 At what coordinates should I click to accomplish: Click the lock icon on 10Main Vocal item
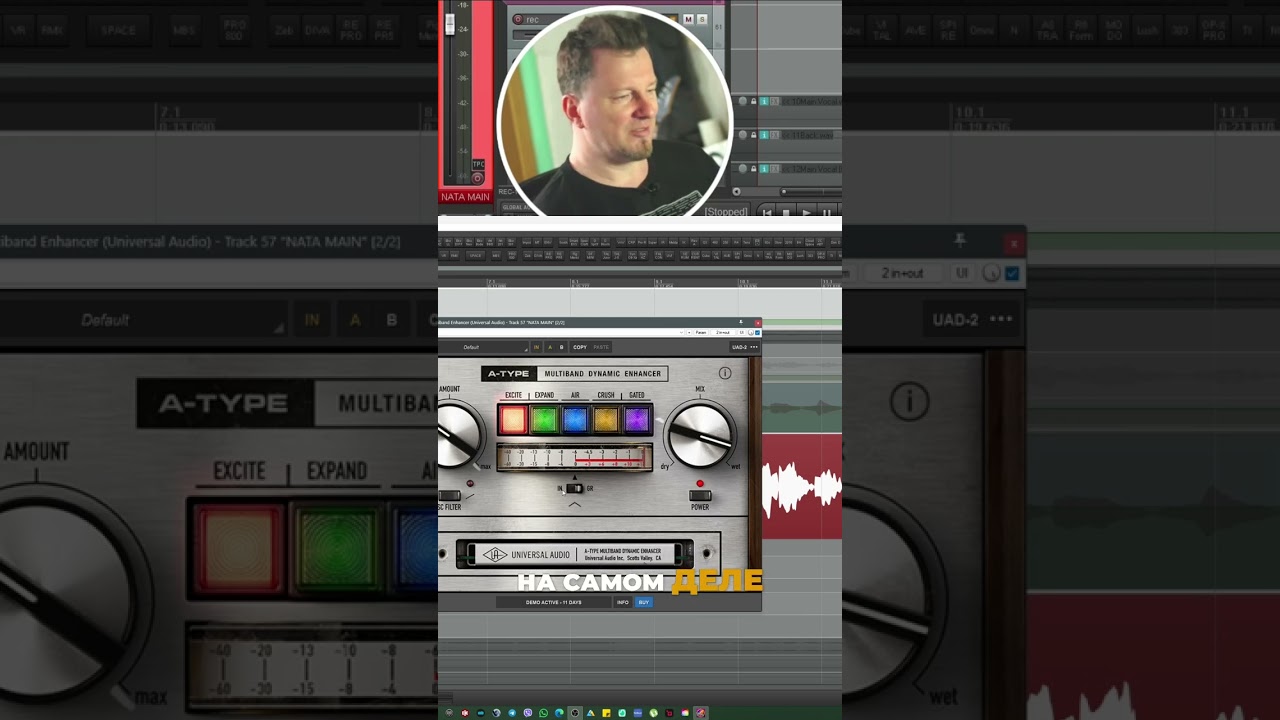coord(754,101)
